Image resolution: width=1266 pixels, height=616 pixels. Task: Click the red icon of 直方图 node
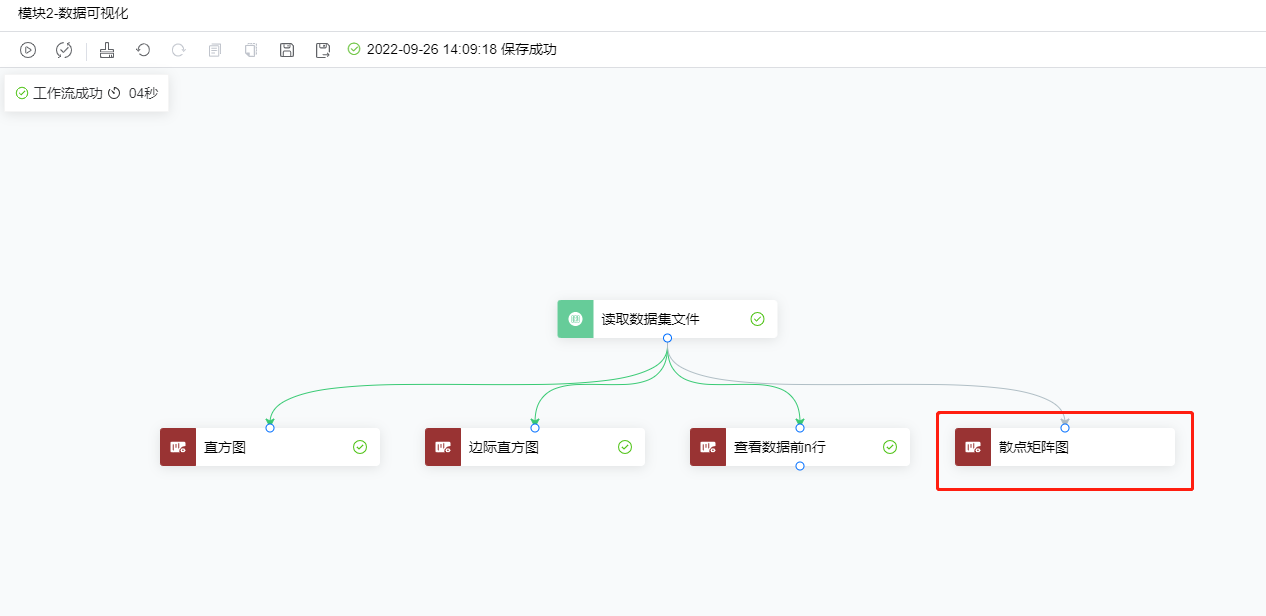(178, 447)
